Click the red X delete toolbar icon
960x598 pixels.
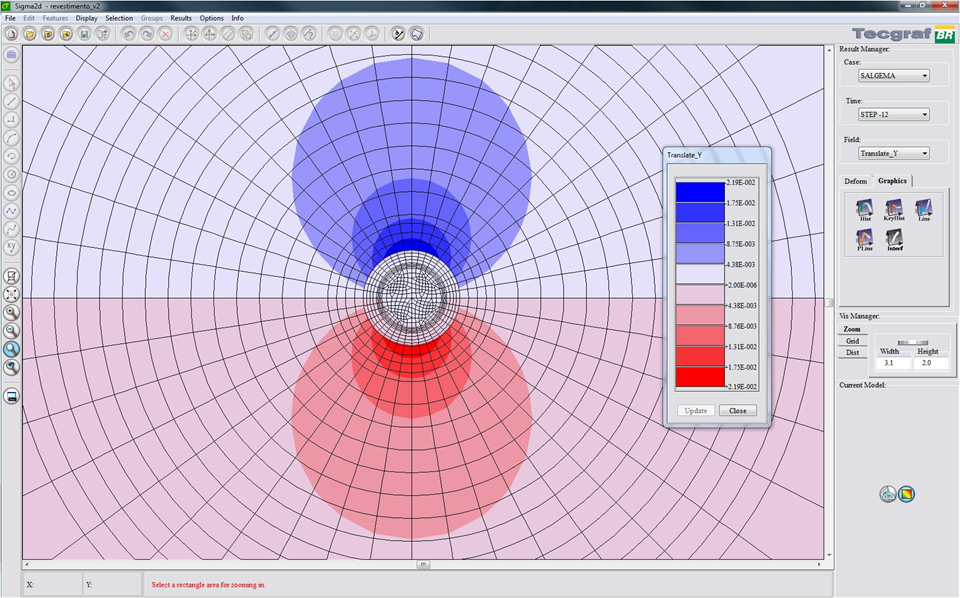tap(165, 34)
